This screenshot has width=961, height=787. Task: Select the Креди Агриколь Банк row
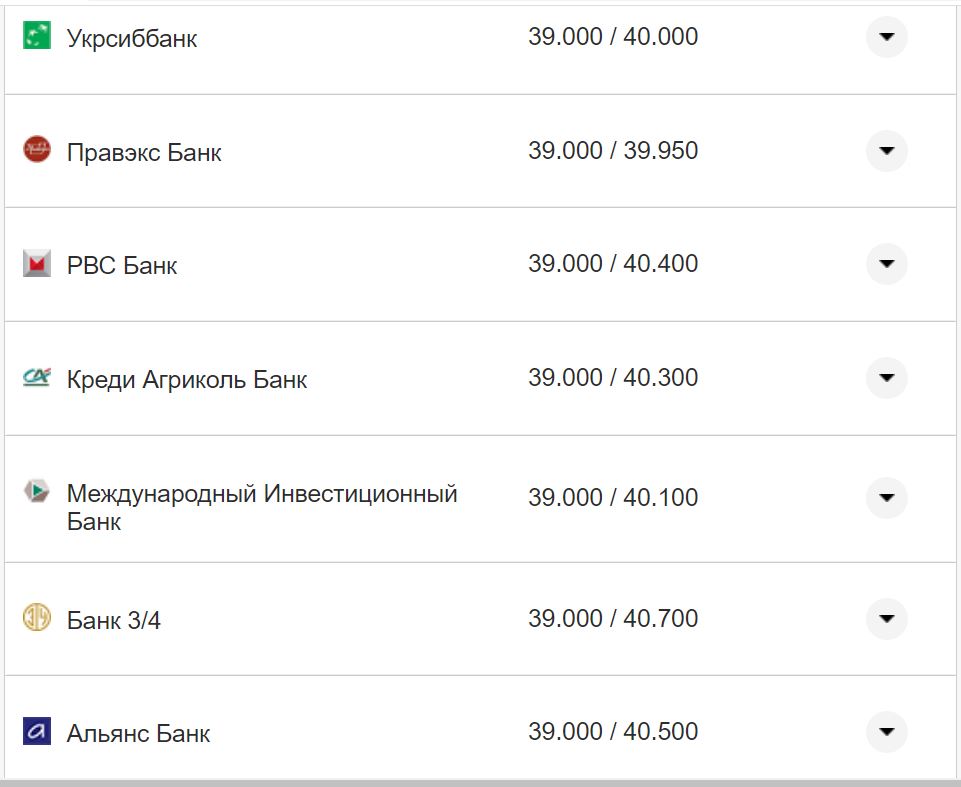[x=185, y=378]
